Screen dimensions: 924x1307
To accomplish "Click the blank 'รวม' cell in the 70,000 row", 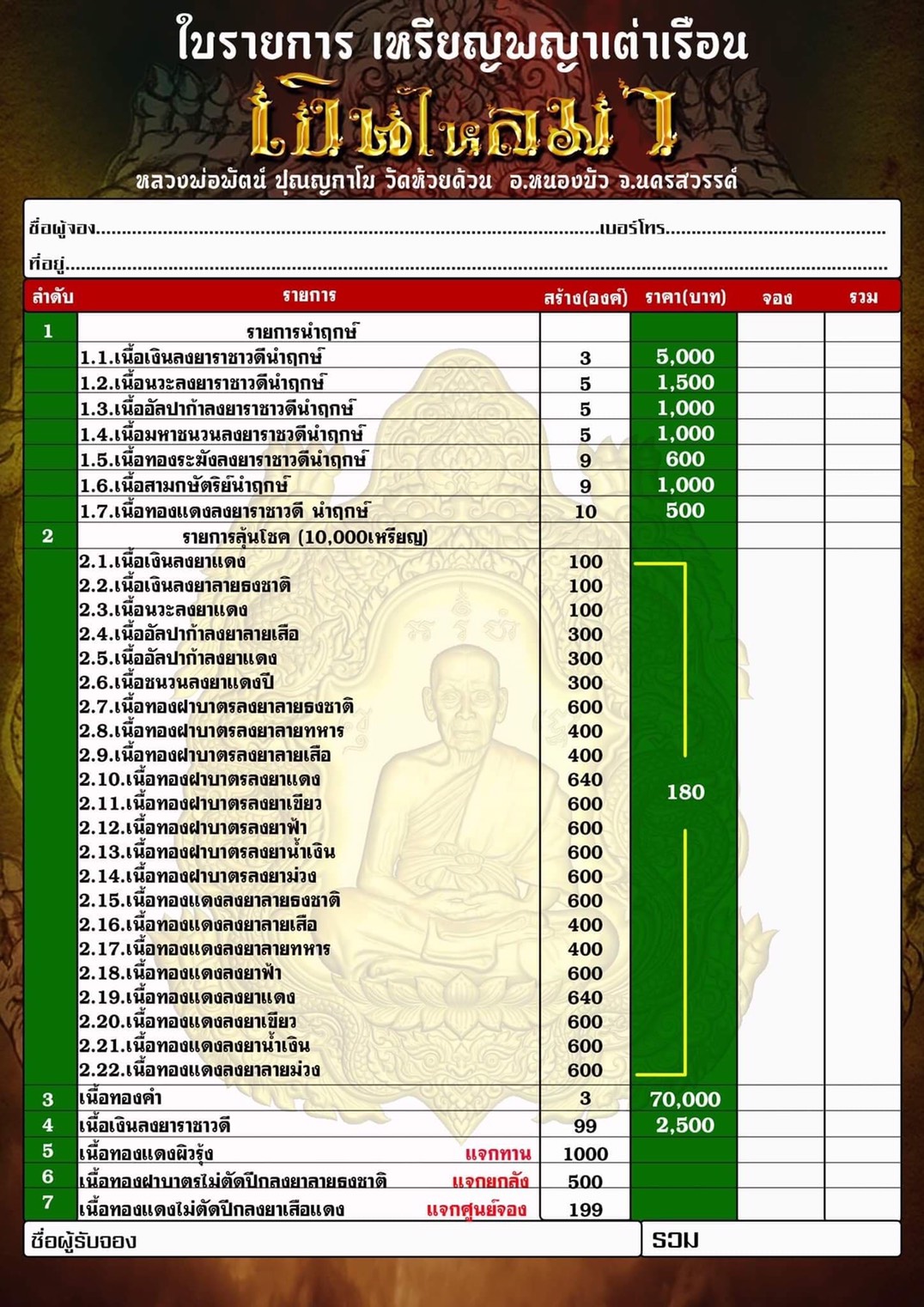I will [862, 1098].
